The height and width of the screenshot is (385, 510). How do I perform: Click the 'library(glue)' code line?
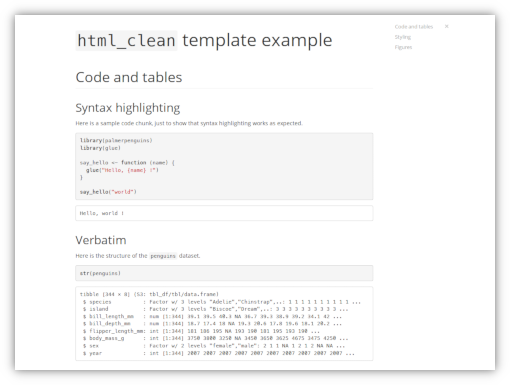(x=100, y=148)
